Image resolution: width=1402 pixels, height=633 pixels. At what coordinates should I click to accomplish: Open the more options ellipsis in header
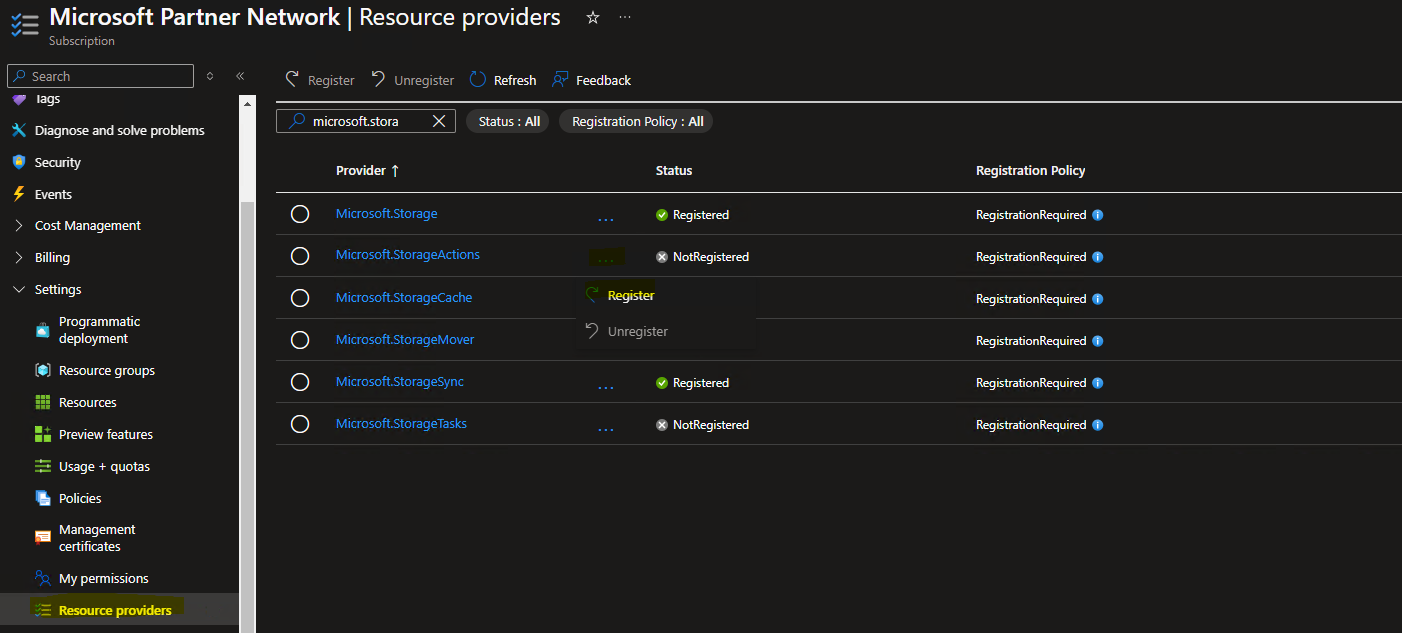pos(625,18)
